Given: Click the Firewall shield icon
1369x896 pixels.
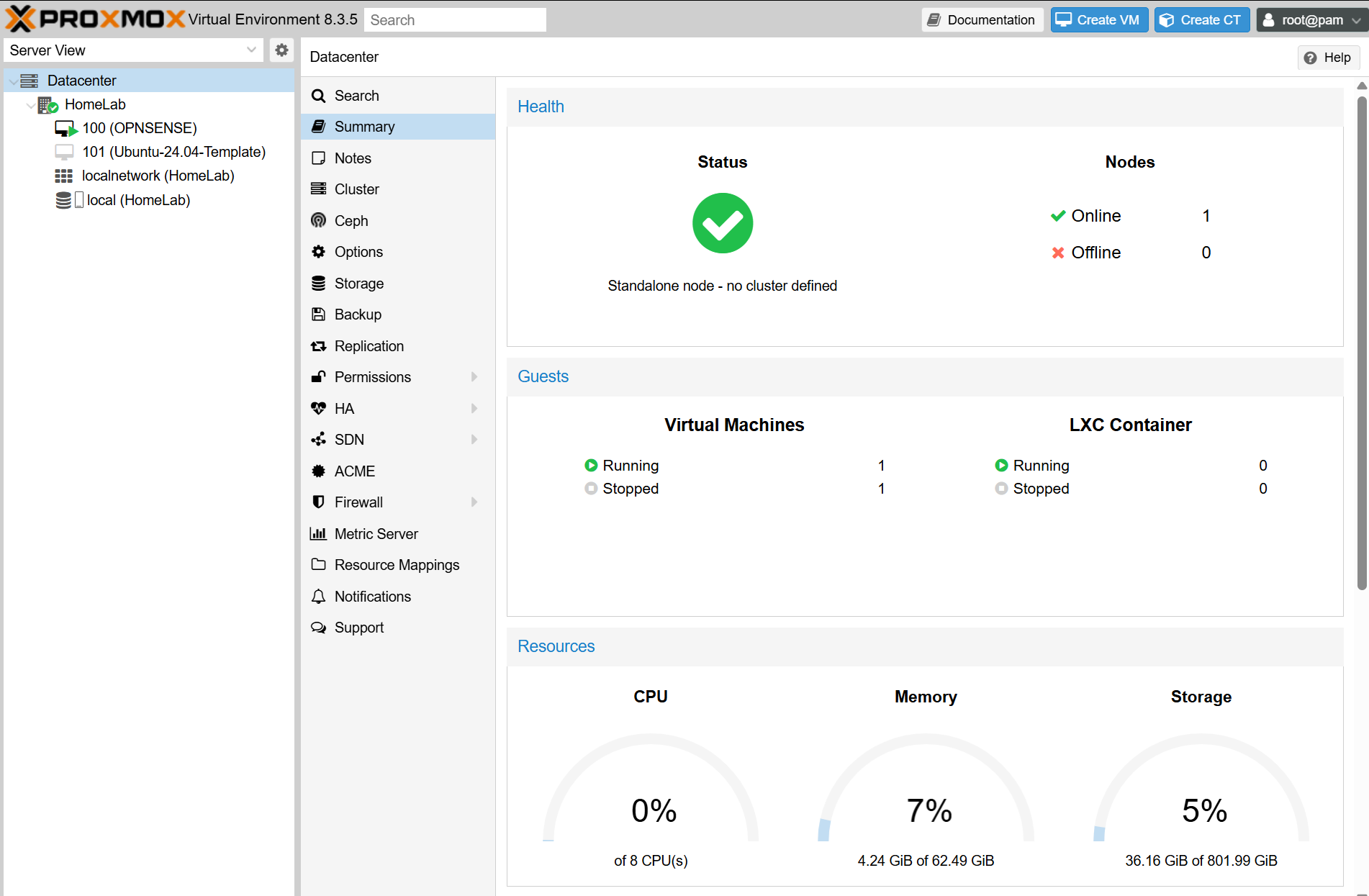Looking at the screenshot, I should tap(318, 502).
